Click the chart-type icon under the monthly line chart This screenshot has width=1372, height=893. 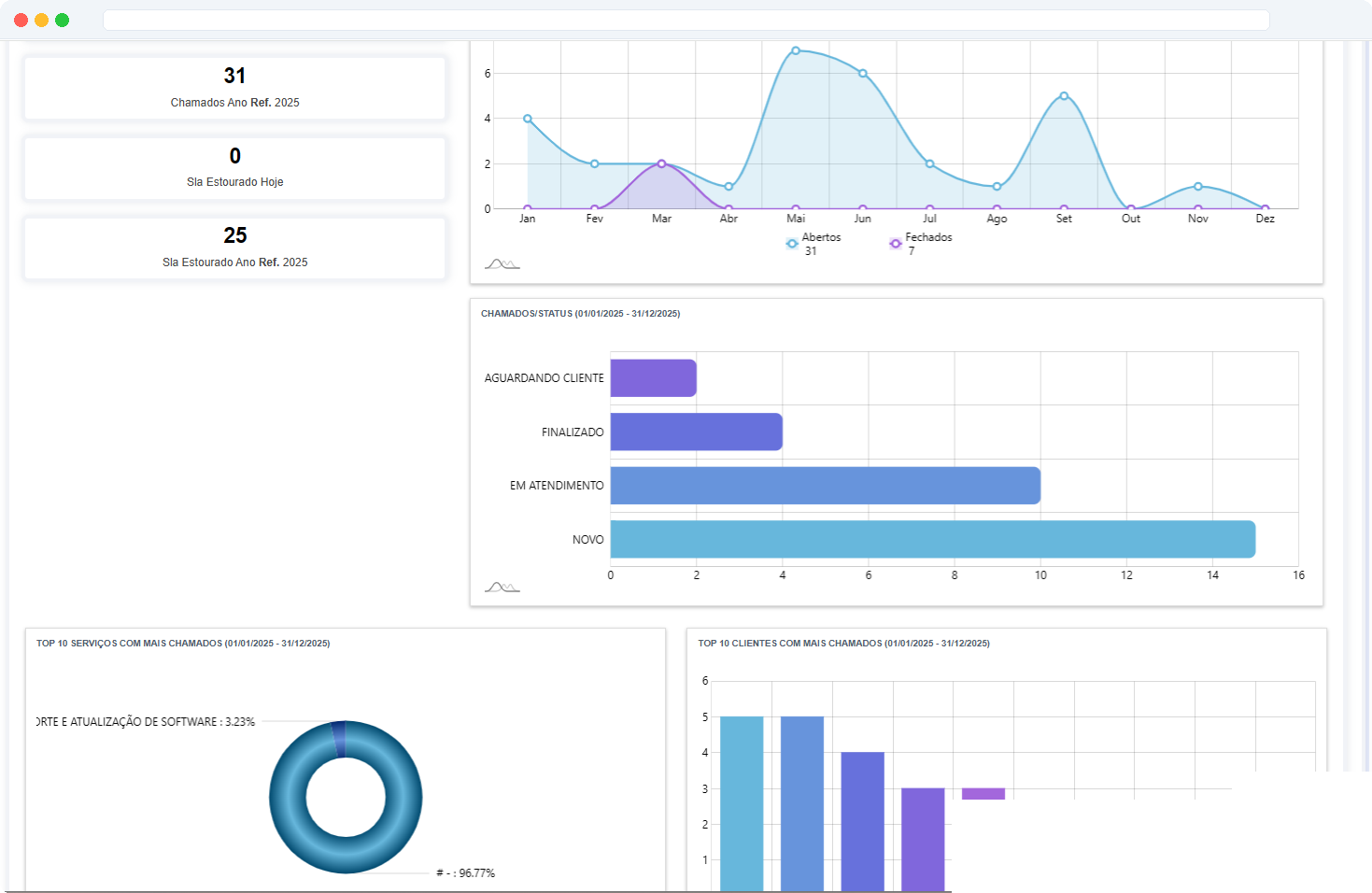(502, 264)
